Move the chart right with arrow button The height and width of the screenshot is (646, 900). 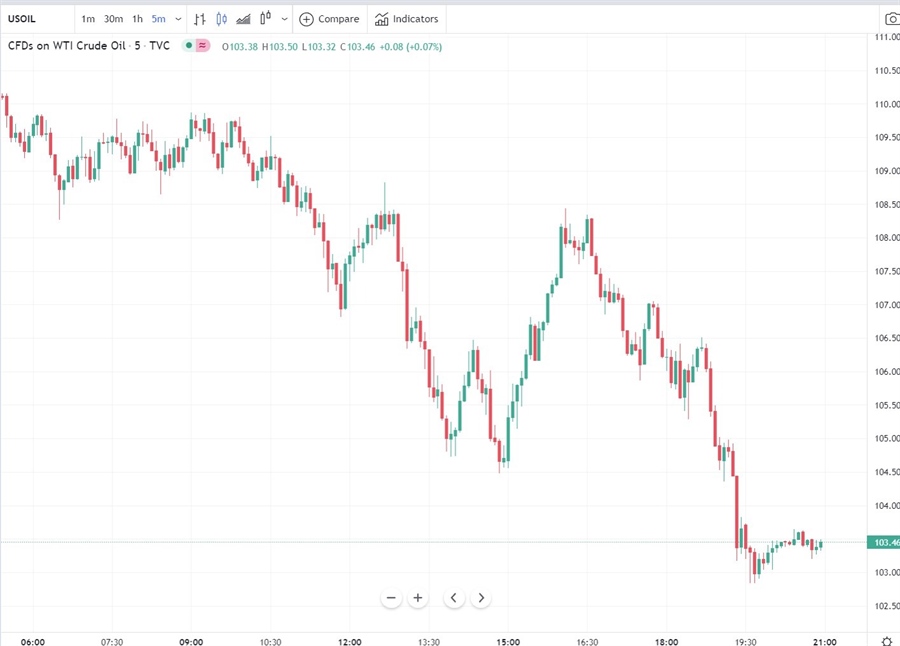click(x=481, y=598)
